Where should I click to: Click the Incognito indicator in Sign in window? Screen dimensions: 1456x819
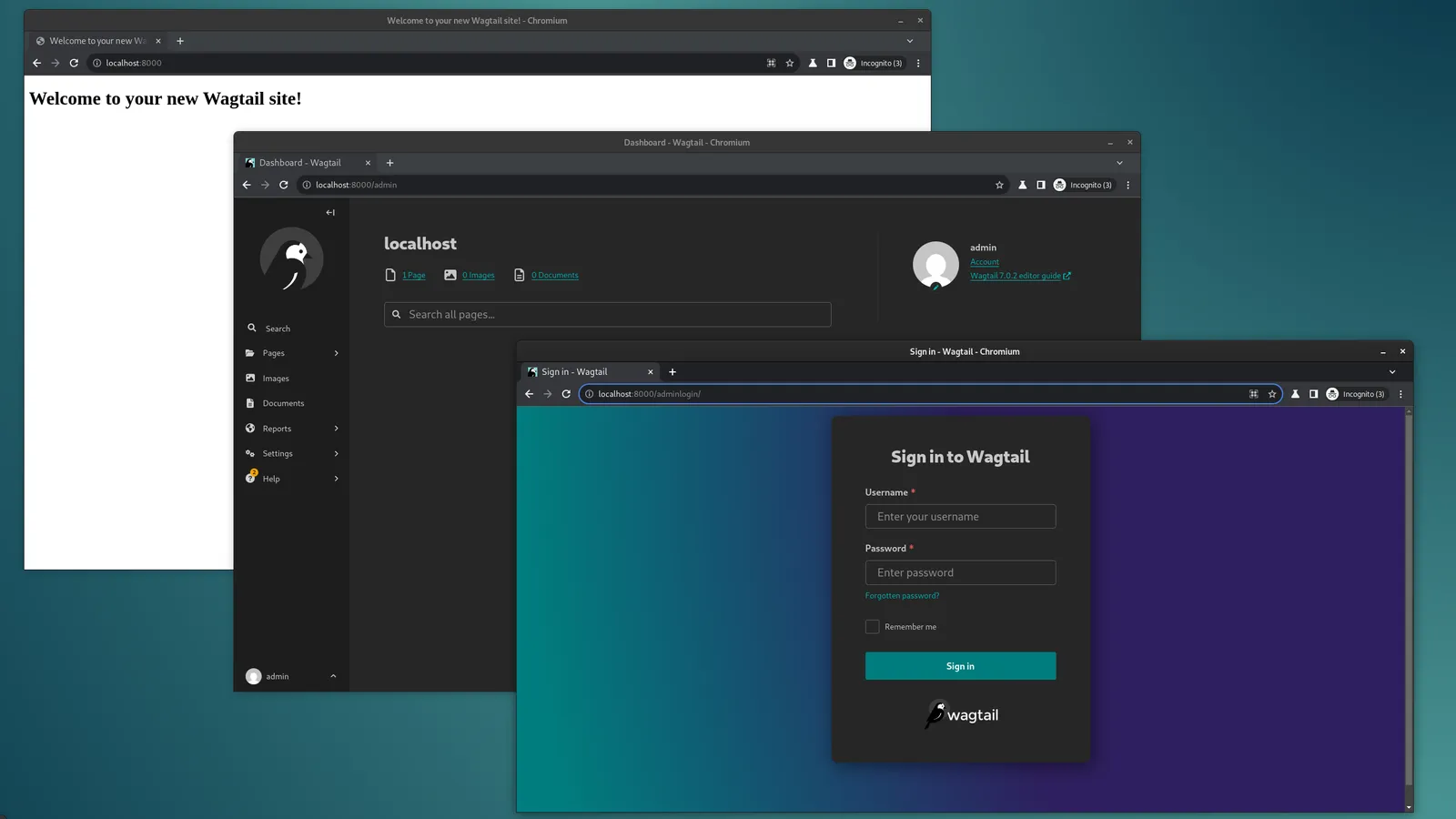click(1356, 394)
